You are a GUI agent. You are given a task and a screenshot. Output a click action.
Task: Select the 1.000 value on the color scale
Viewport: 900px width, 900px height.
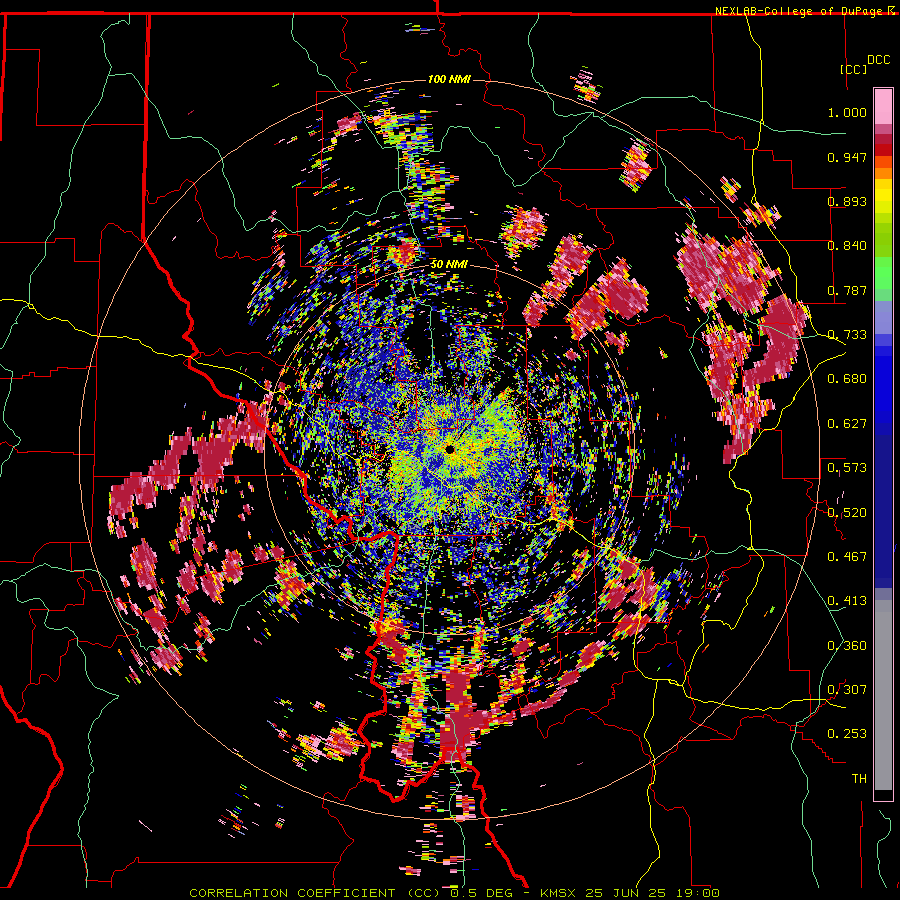click(847, 112)
